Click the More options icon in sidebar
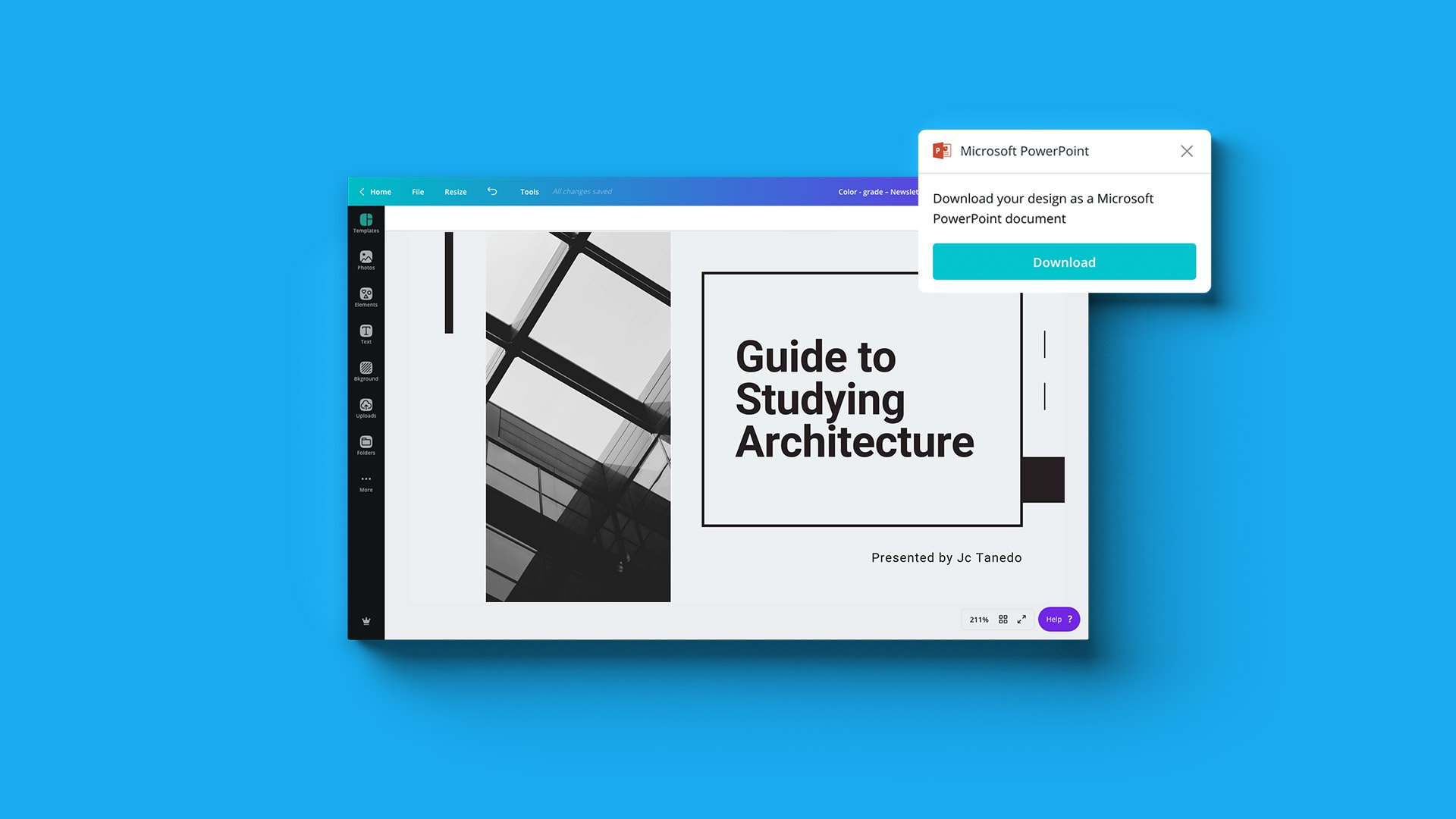Image resolution: width=1456 pixels, height=819 pixels. [366, 479]
